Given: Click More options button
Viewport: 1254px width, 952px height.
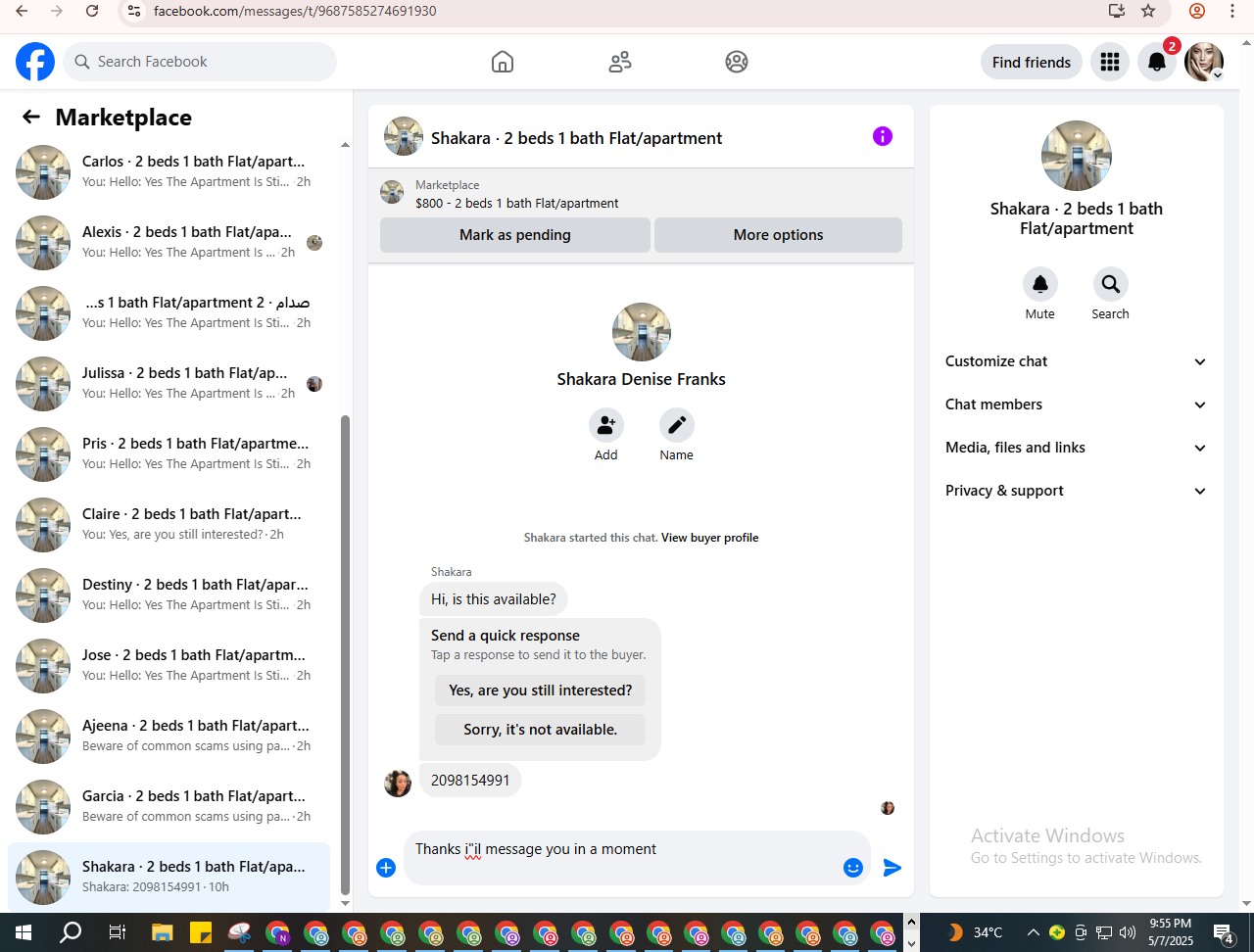Looking at the screenshot, I should pyautogui.click(x=778, y=235).
